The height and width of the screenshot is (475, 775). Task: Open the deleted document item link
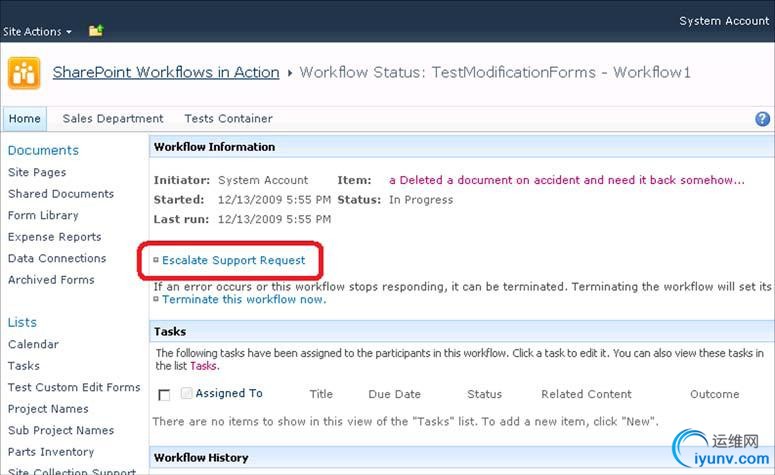tap(566, 180)
